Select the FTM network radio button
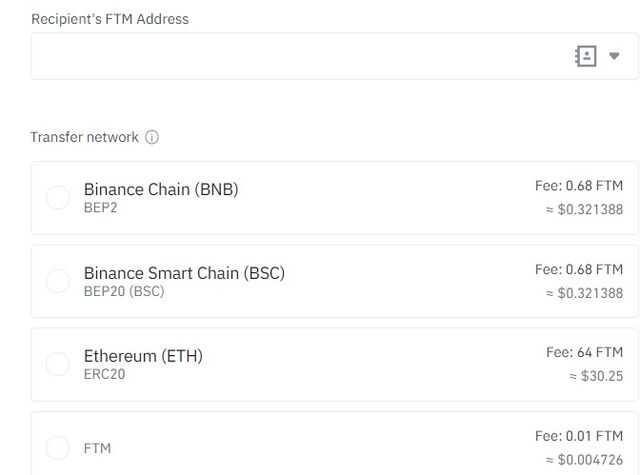Image resolution: width=640 pixels, height=475 pixels. tap(58, 448)
